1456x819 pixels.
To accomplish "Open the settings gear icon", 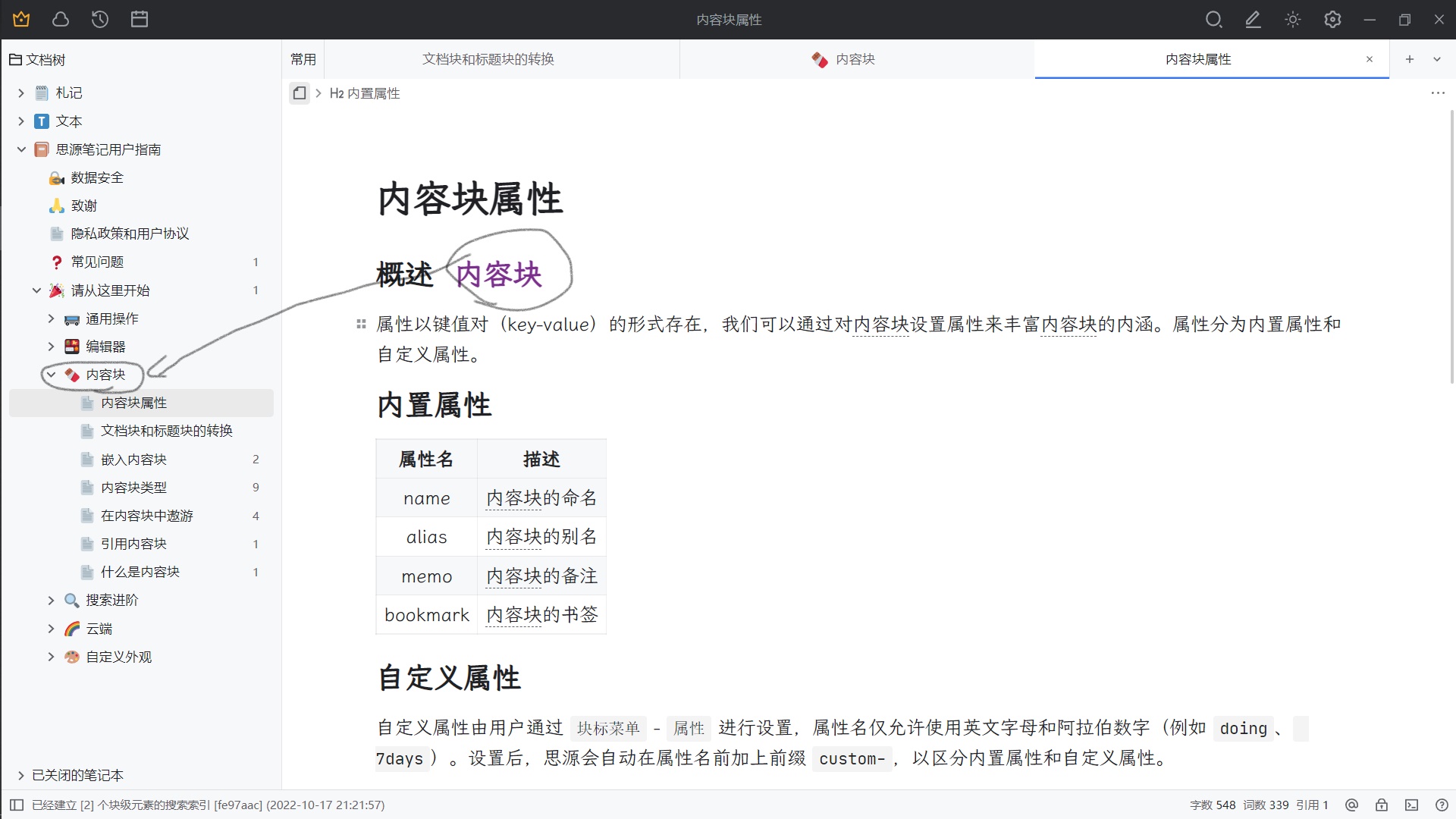I will [x=1332, y=20].
